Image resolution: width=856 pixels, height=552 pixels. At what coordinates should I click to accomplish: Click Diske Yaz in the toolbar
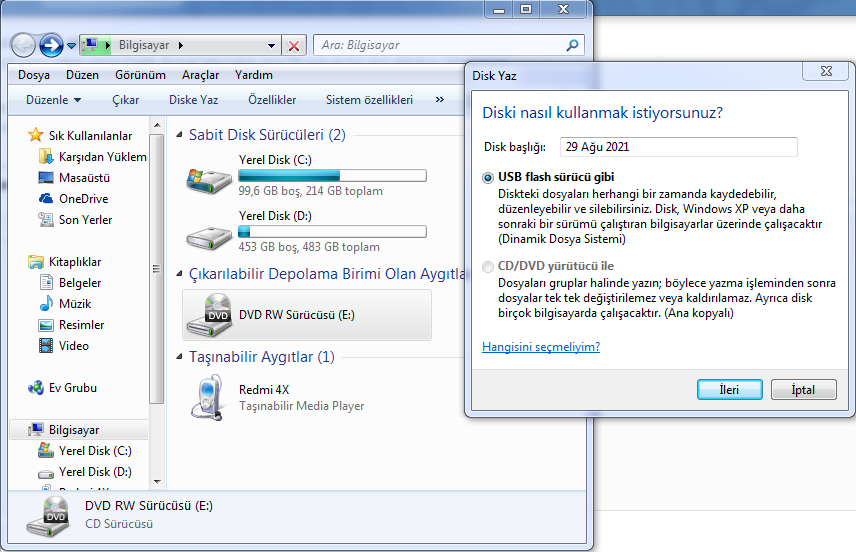pos(193,100)
